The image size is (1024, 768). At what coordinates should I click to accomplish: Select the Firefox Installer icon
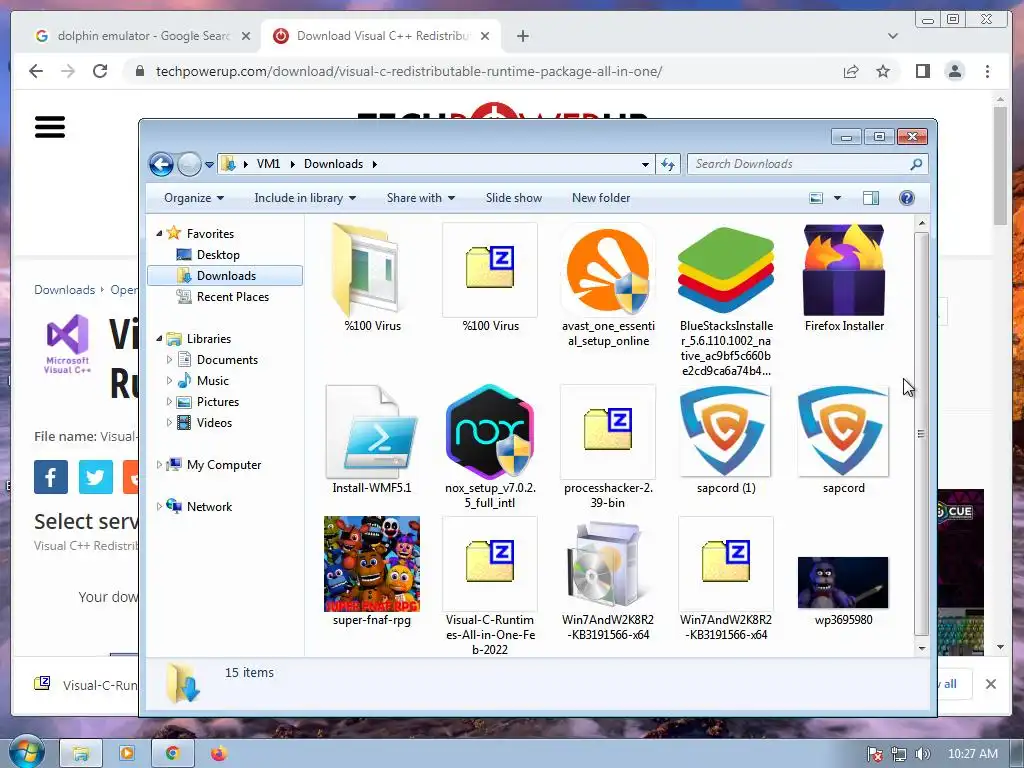click(x=844, y=270)
